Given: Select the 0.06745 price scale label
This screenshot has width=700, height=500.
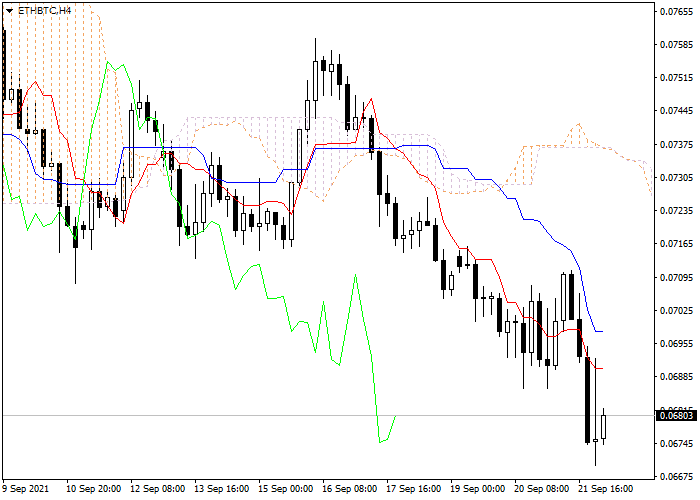Looking at the screenshot, I should (x=676, y=444).
